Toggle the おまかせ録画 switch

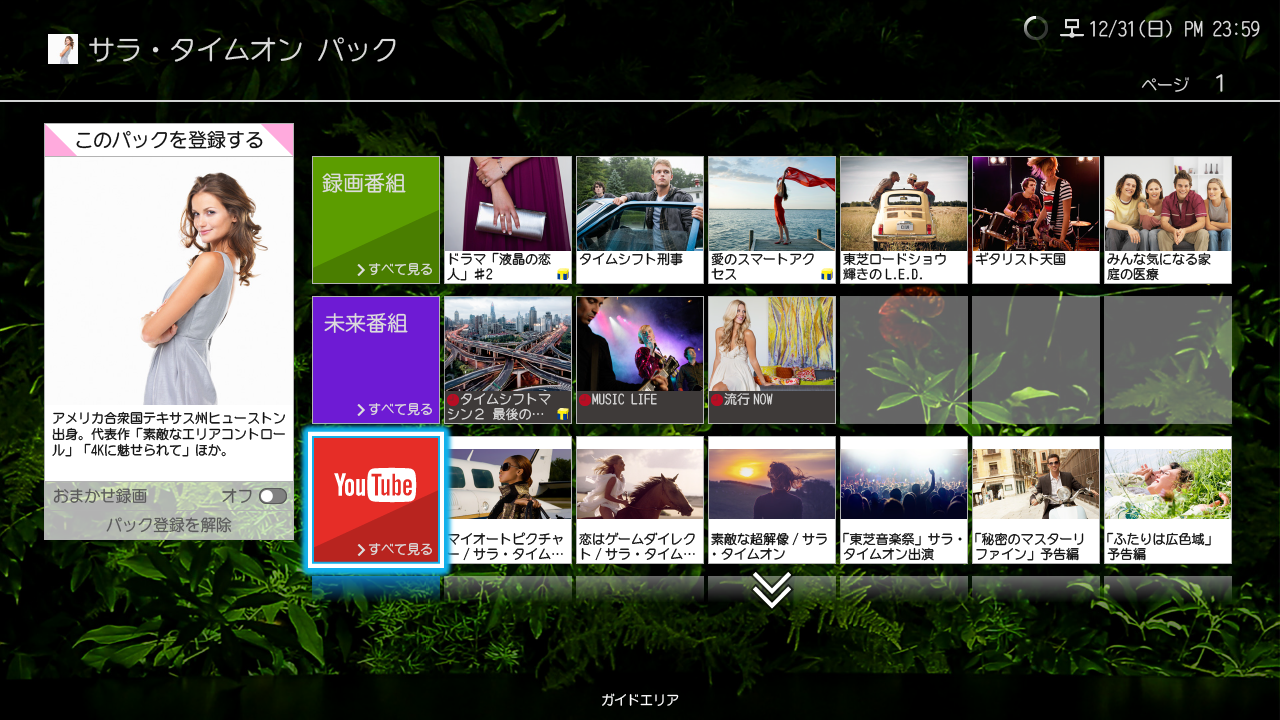click(272, 496)
